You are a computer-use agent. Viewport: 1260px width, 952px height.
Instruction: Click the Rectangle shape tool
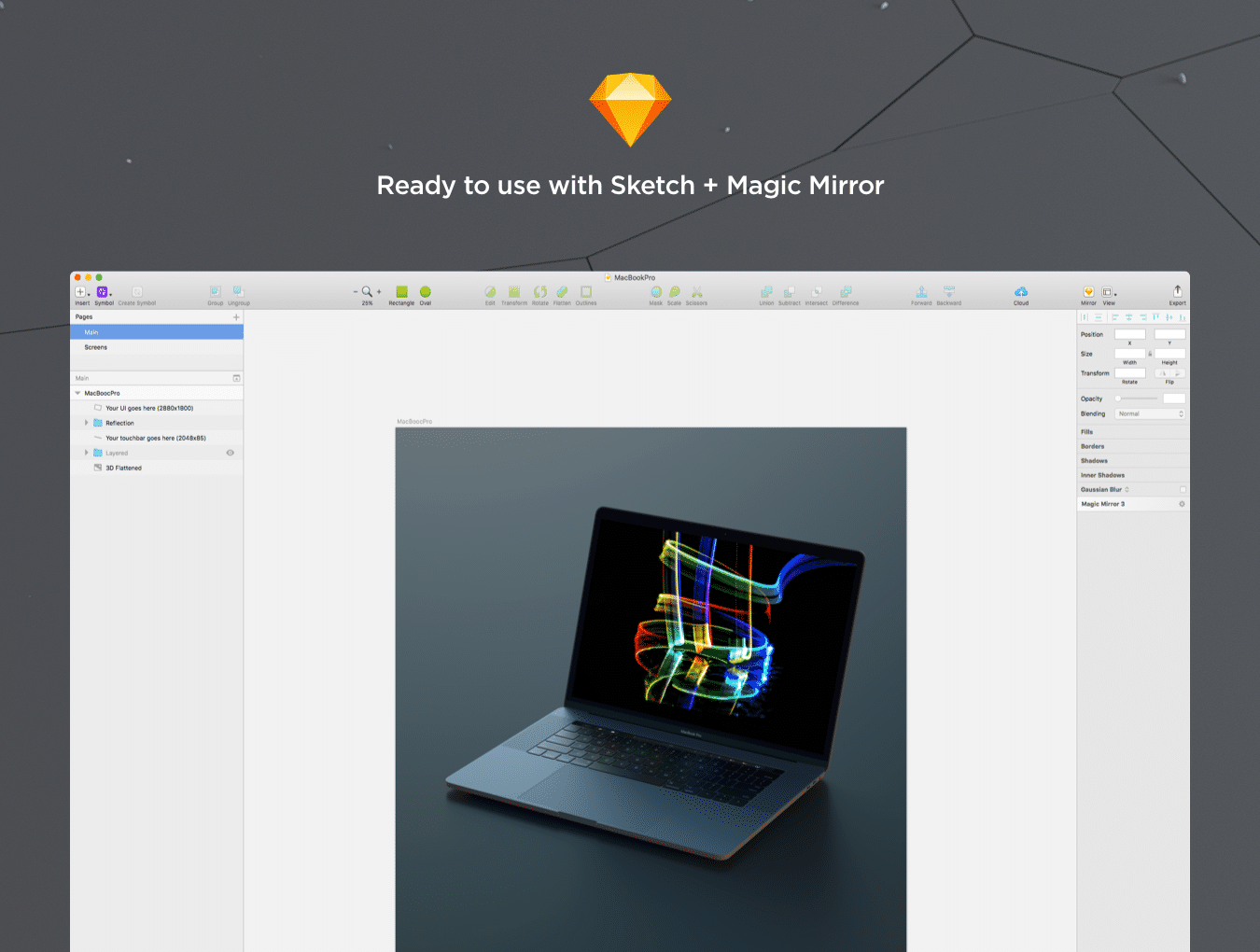pos(401,292)
